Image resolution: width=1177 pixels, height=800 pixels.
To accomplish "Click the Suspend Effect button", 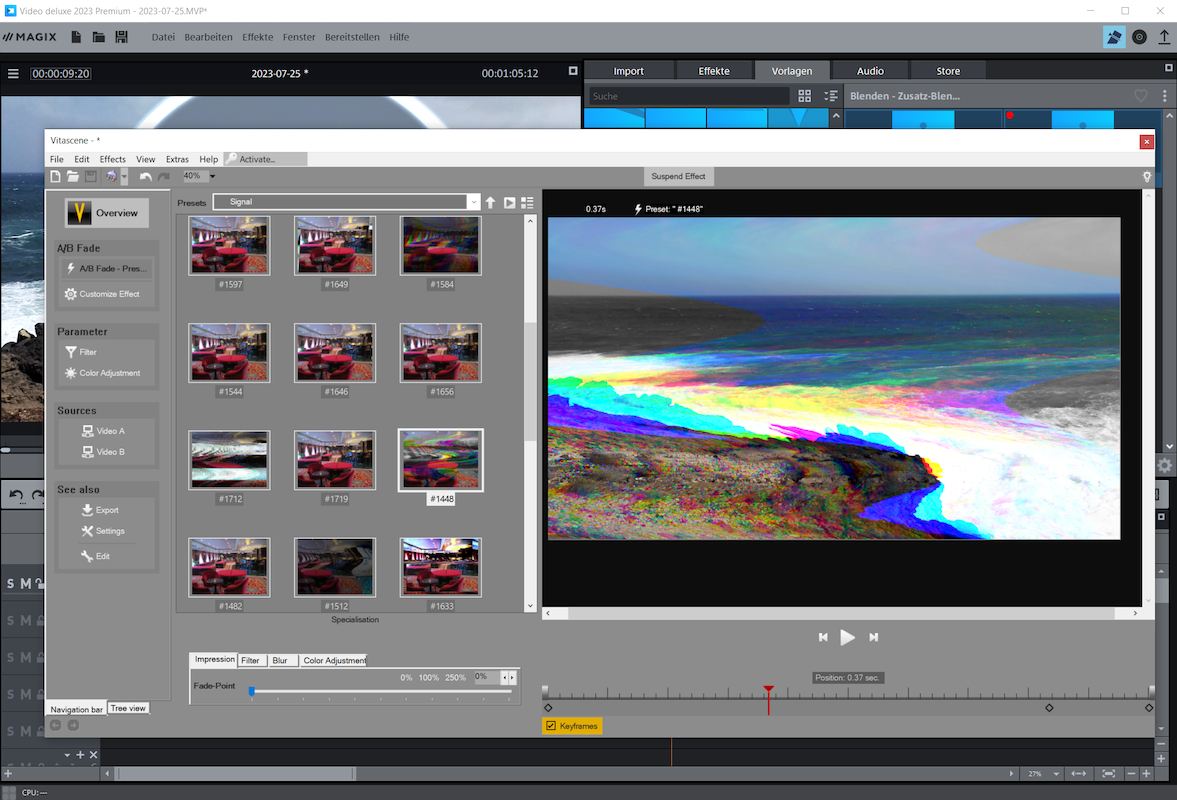I will tap(678, 176).
